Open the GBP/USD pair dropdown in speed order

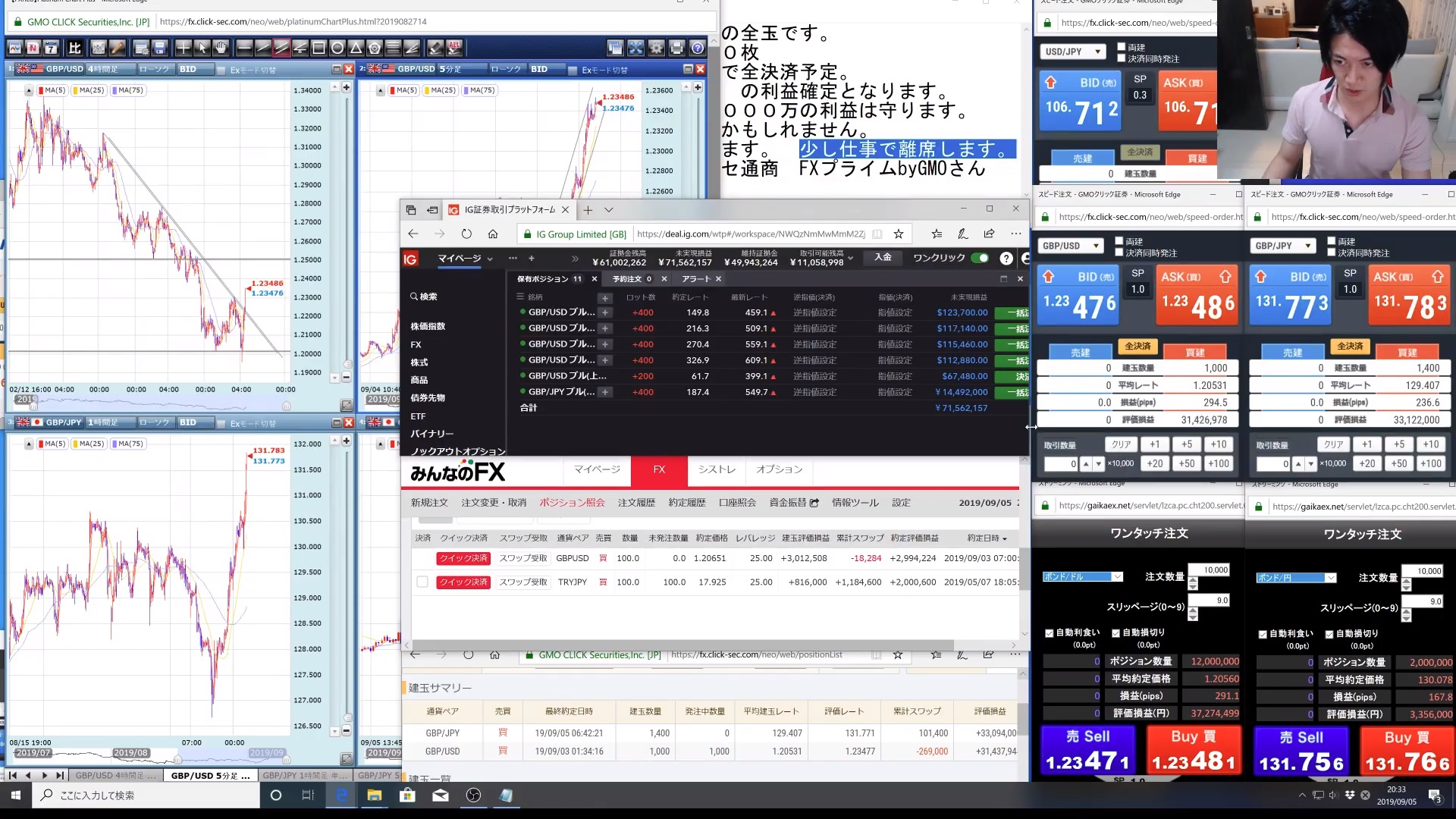(1070, 246)
